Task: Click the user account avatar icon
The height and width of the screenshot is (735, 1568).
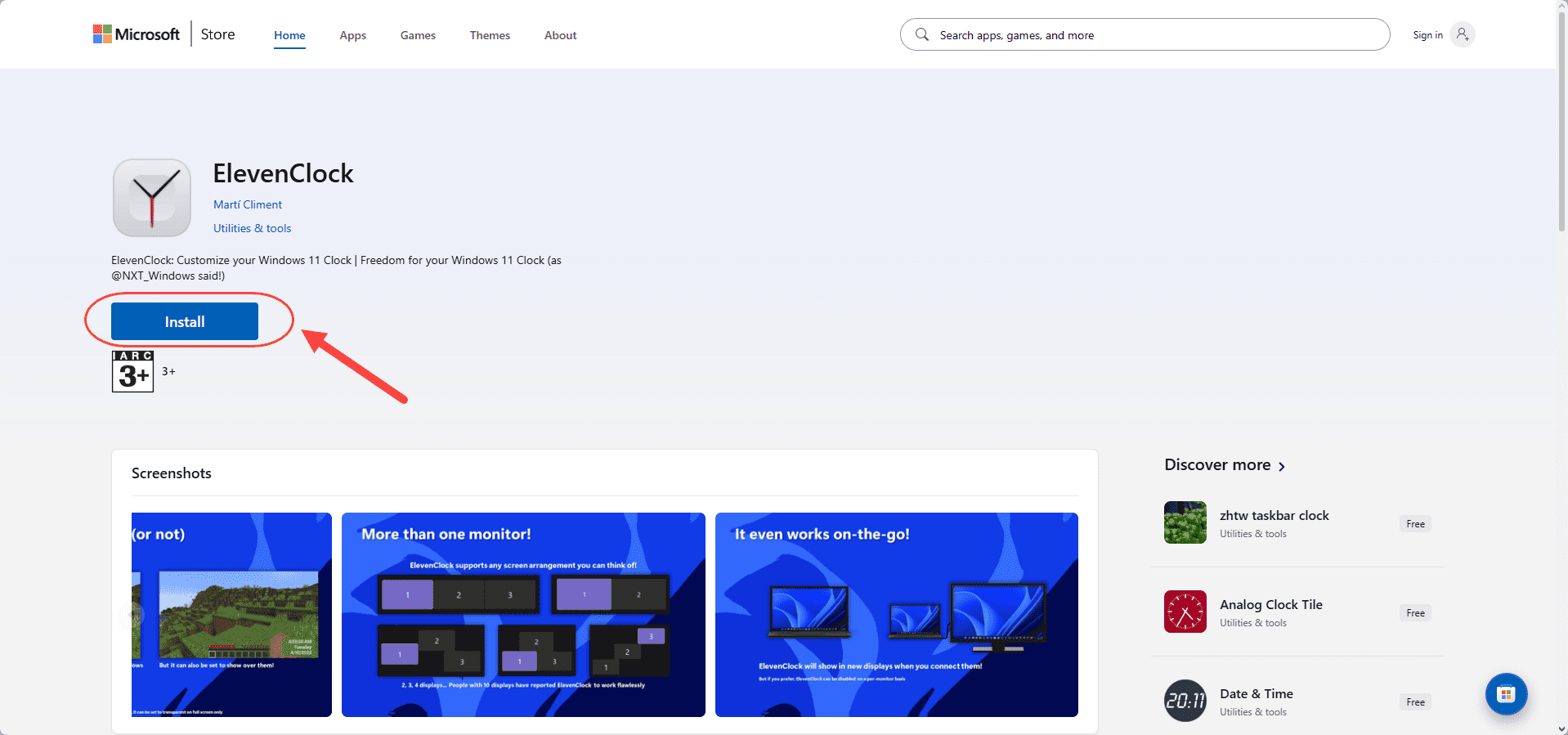Action: [1463, 34]
